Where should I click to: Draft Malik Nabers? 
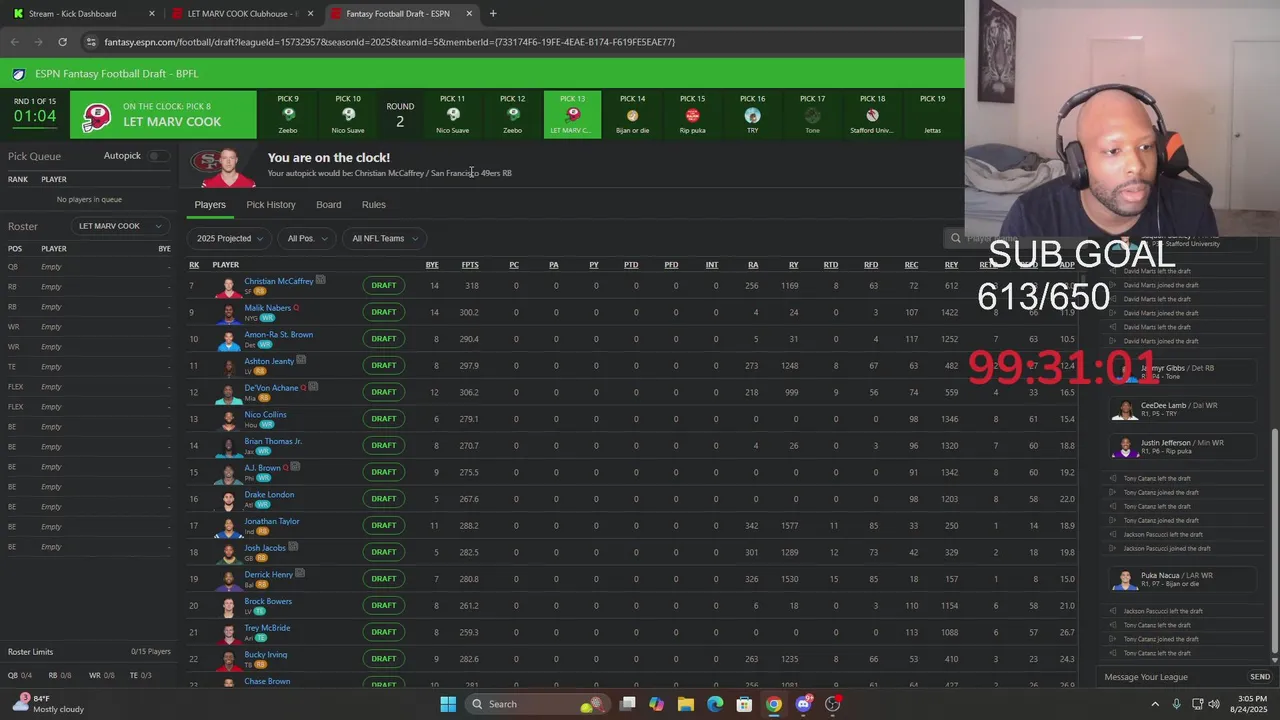(x=383, y=312)
